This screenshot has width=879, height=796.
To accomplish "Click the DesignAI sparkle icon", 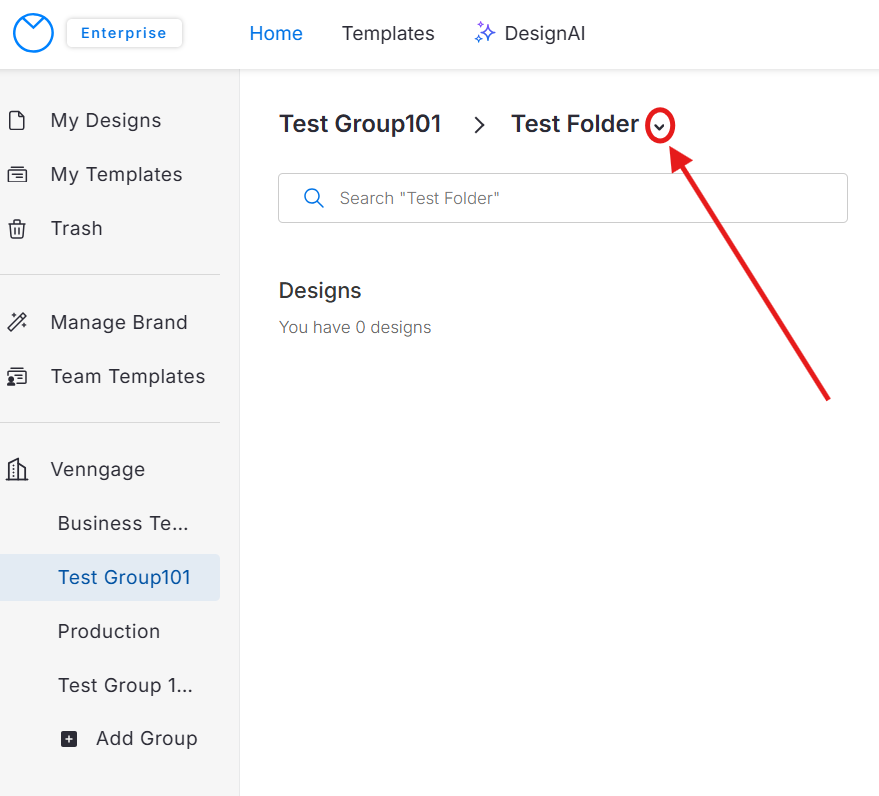I will [x=485, y=33].
